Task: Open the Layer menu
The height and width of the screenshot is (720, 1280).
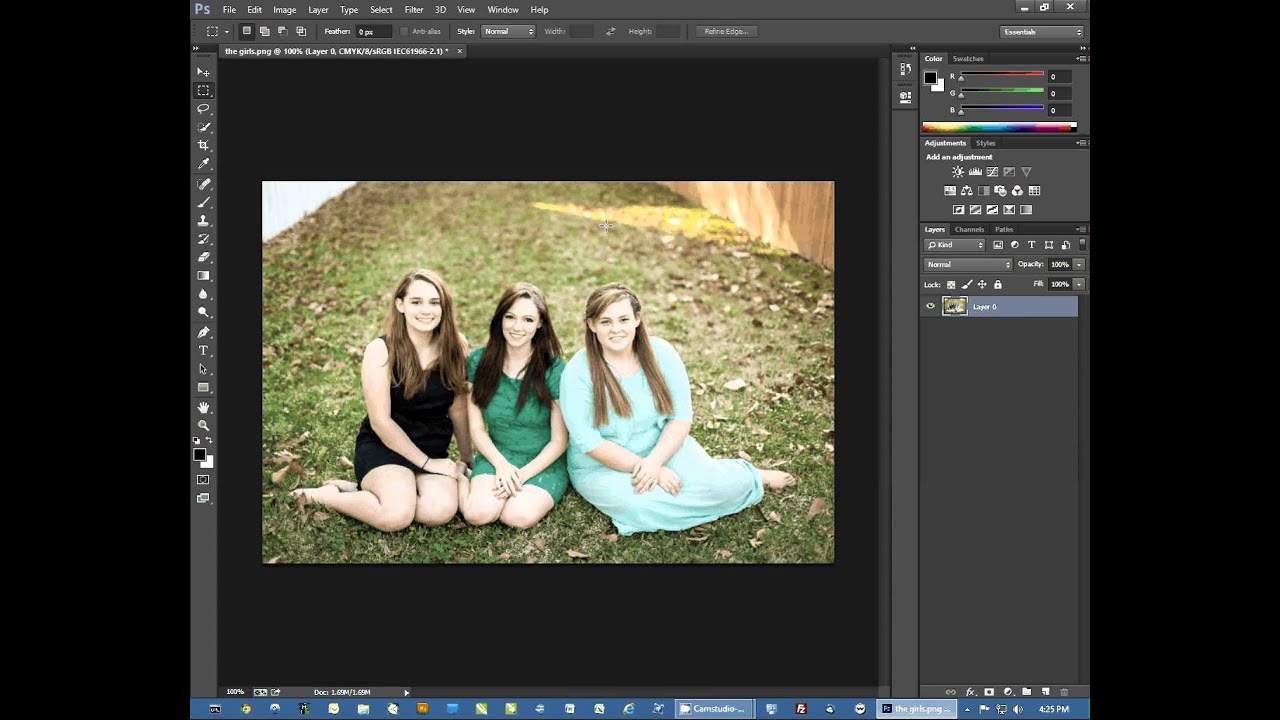Action: [x=318, y=10]
